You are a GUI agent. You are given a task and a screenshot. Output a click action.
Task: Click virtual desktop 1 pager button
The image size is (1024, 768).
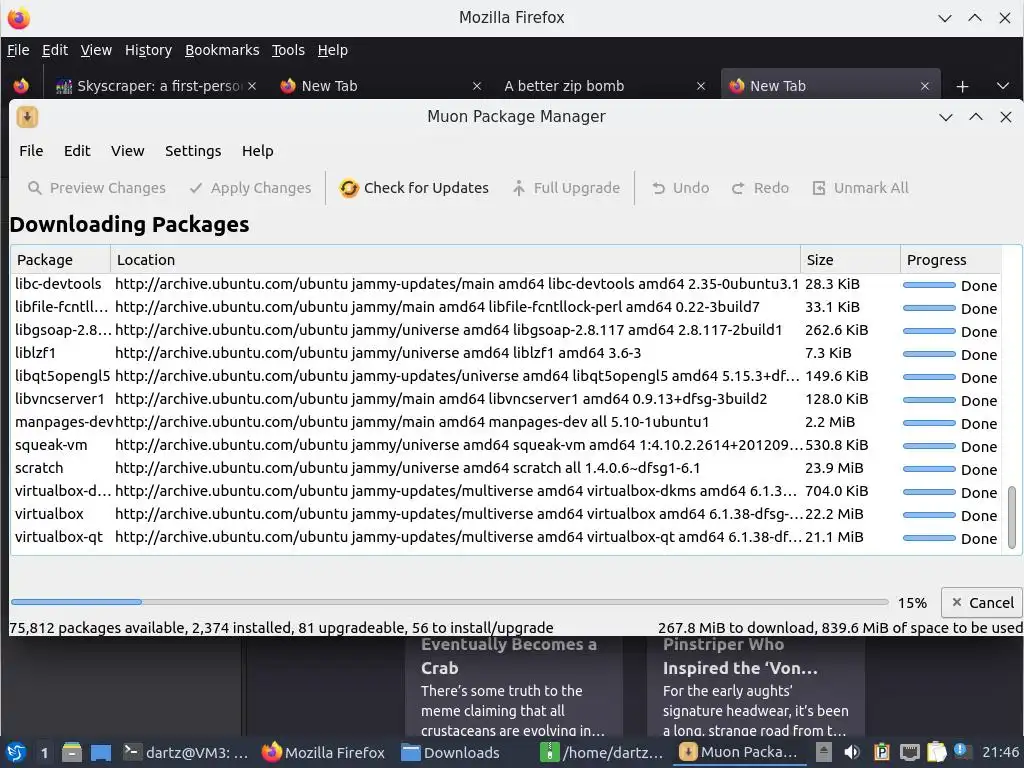coord(44,753)
